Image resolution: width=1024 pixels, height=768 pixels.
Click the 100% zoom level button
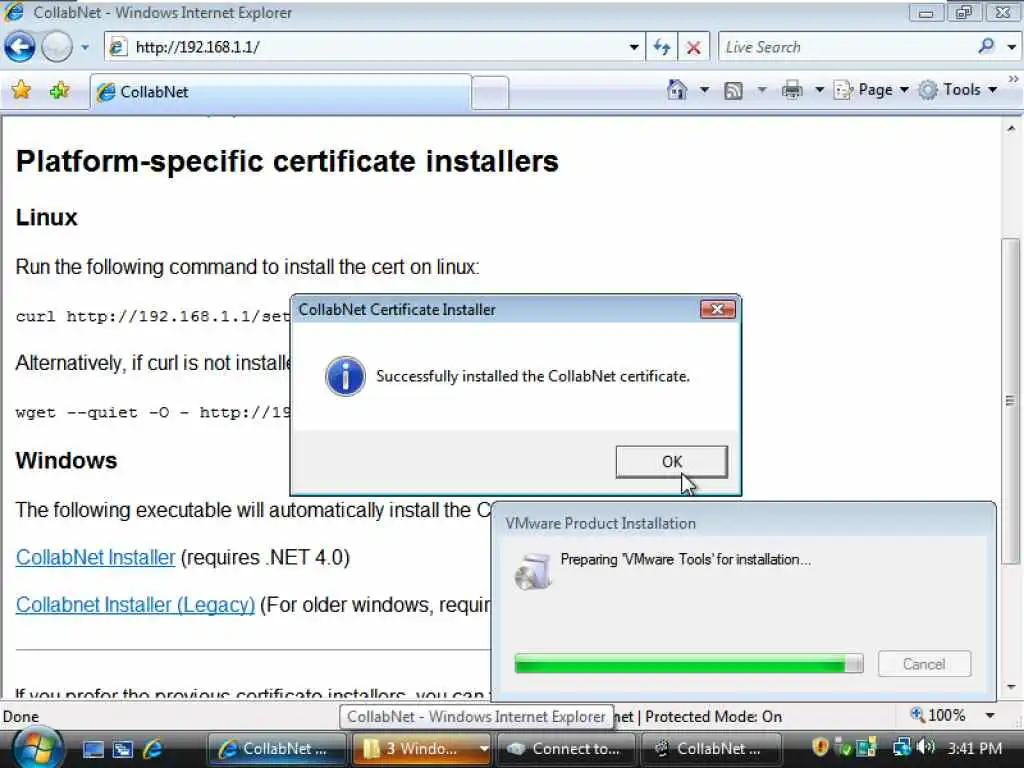point(938,716)
